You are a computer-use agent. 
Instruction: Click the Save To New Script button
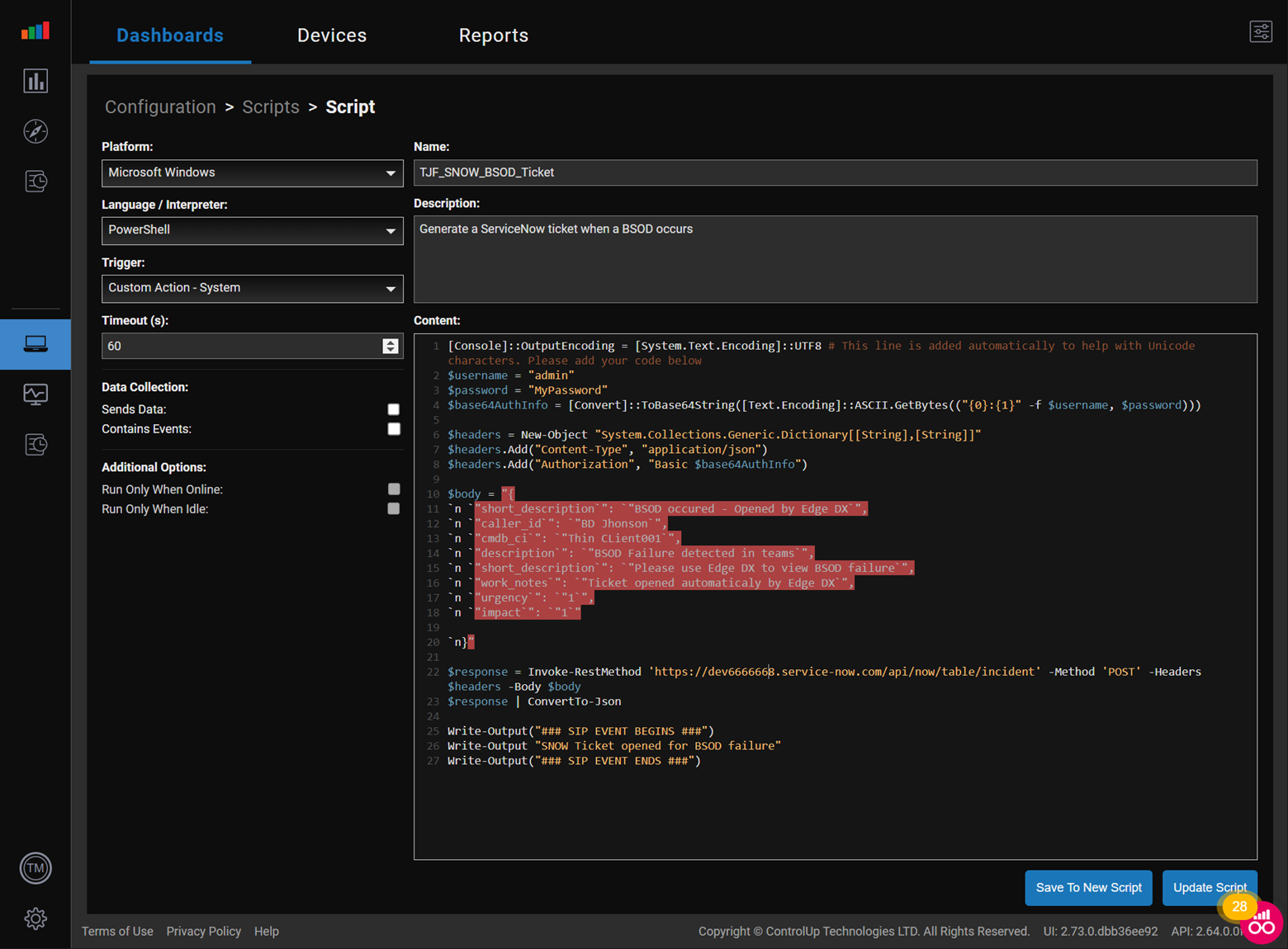[x=1088, y=888]
